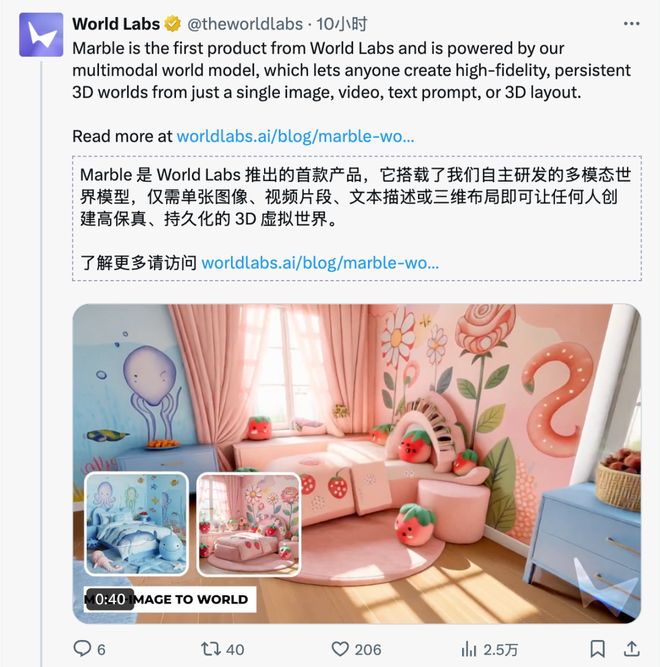Click the gold verified badge
Viewport: 660px width, 667px height.
(173, 24)
